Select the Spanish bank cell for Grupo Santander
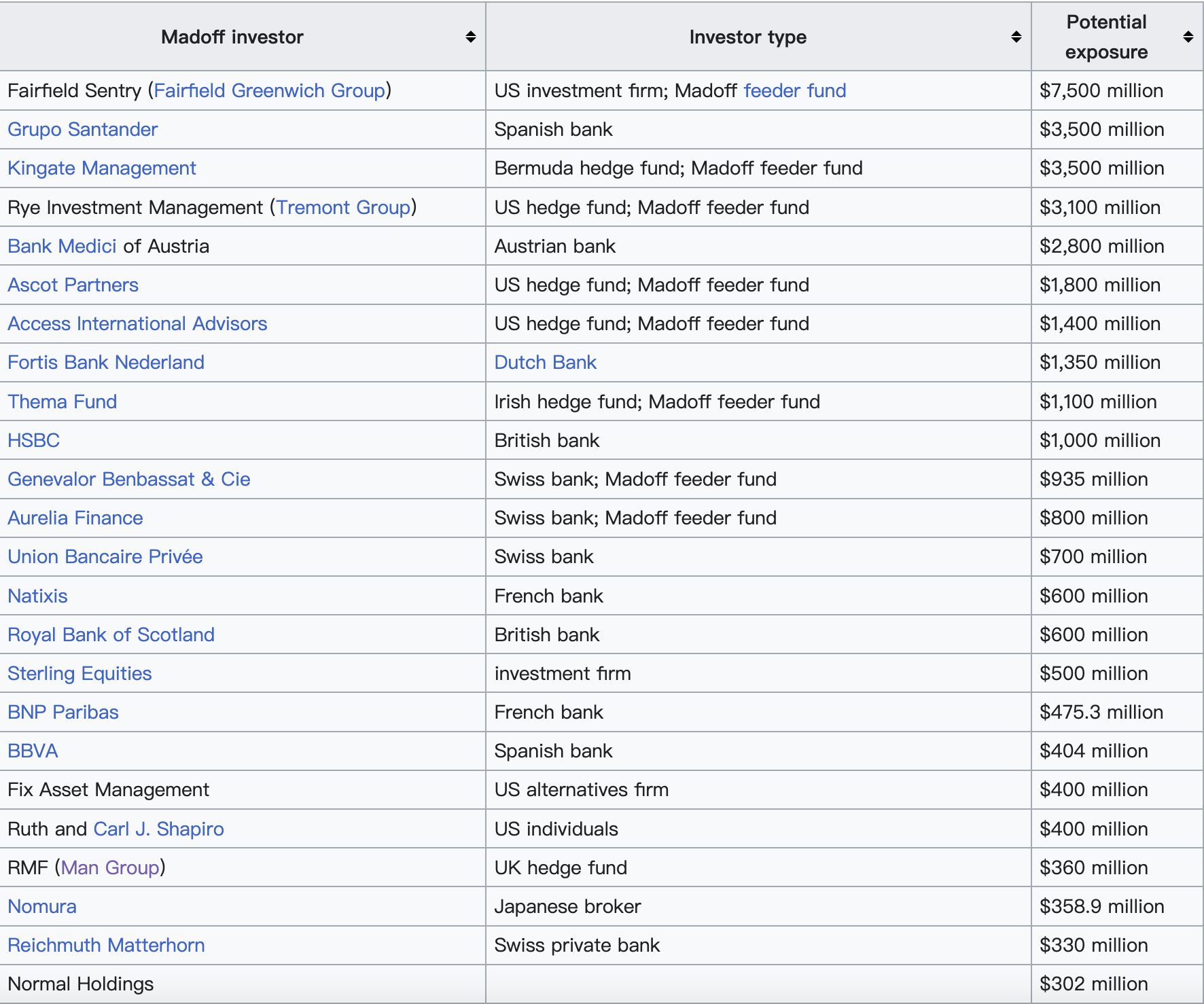 (x=758, y=129)
